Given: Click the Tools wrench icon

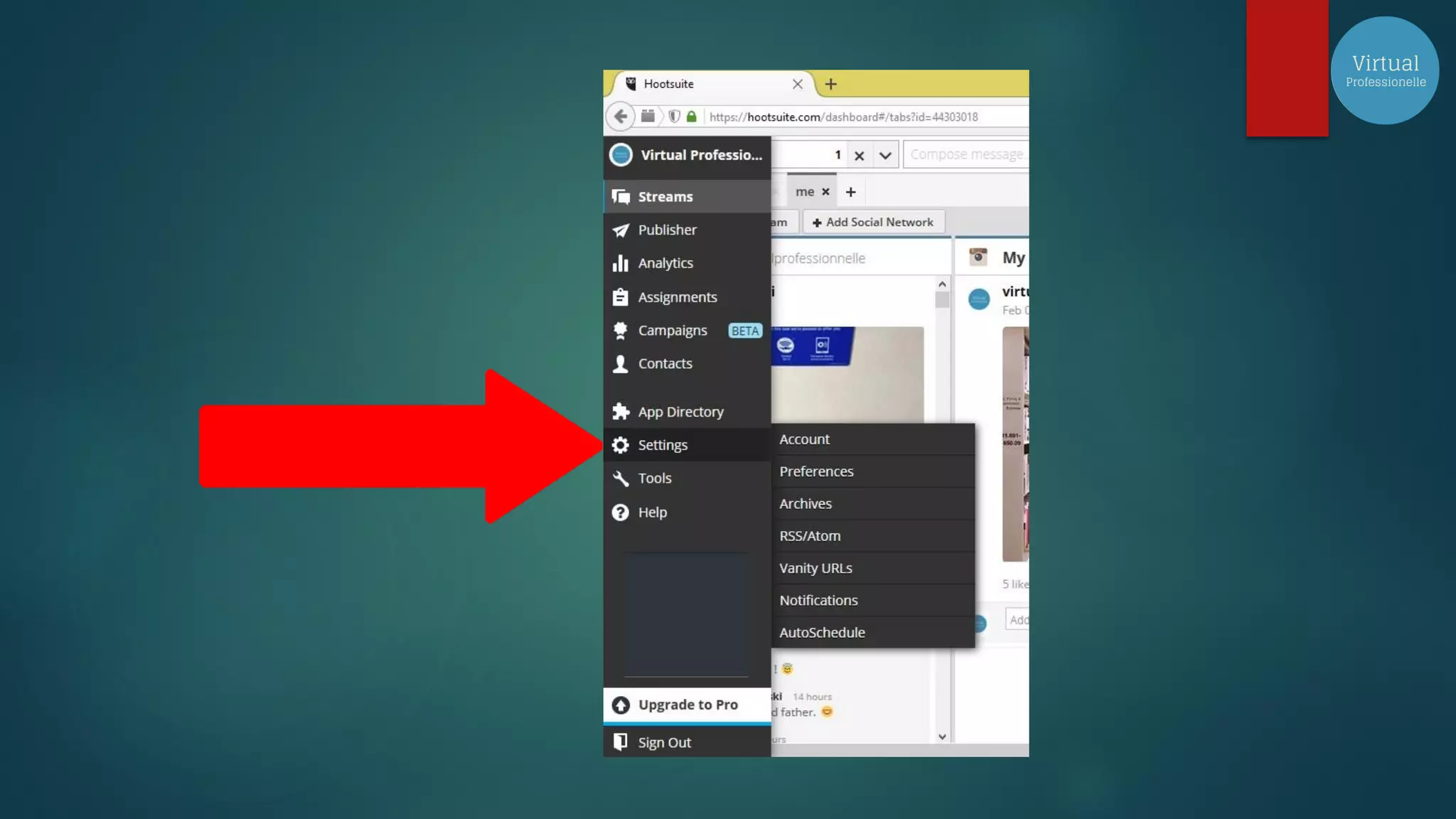Looking at the screenshot, I should pyautogui.click(x=621, y=478).
